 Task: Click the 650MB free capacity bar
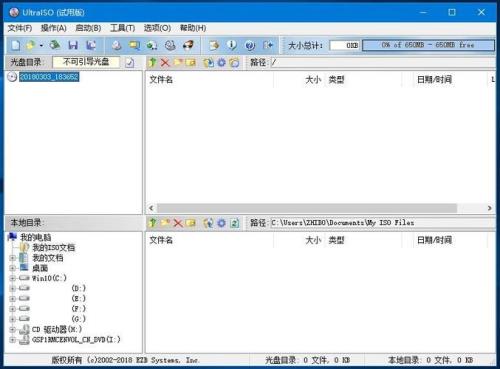click(428, 45)
